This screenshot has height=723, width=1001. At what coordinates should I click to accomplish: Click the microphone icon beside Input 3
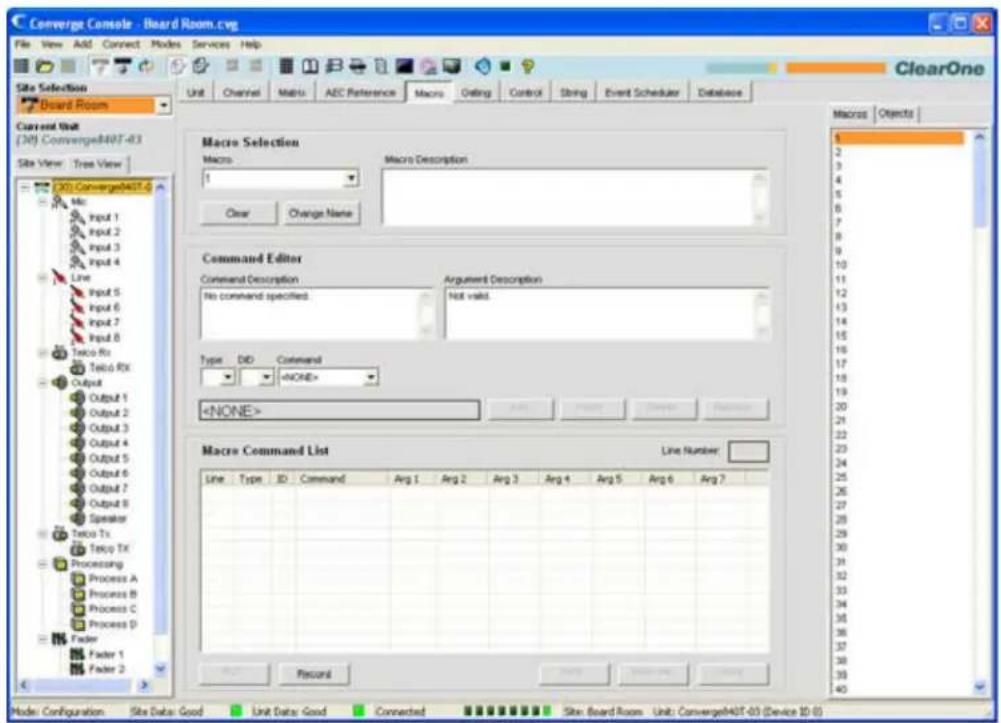pos(77,247)
